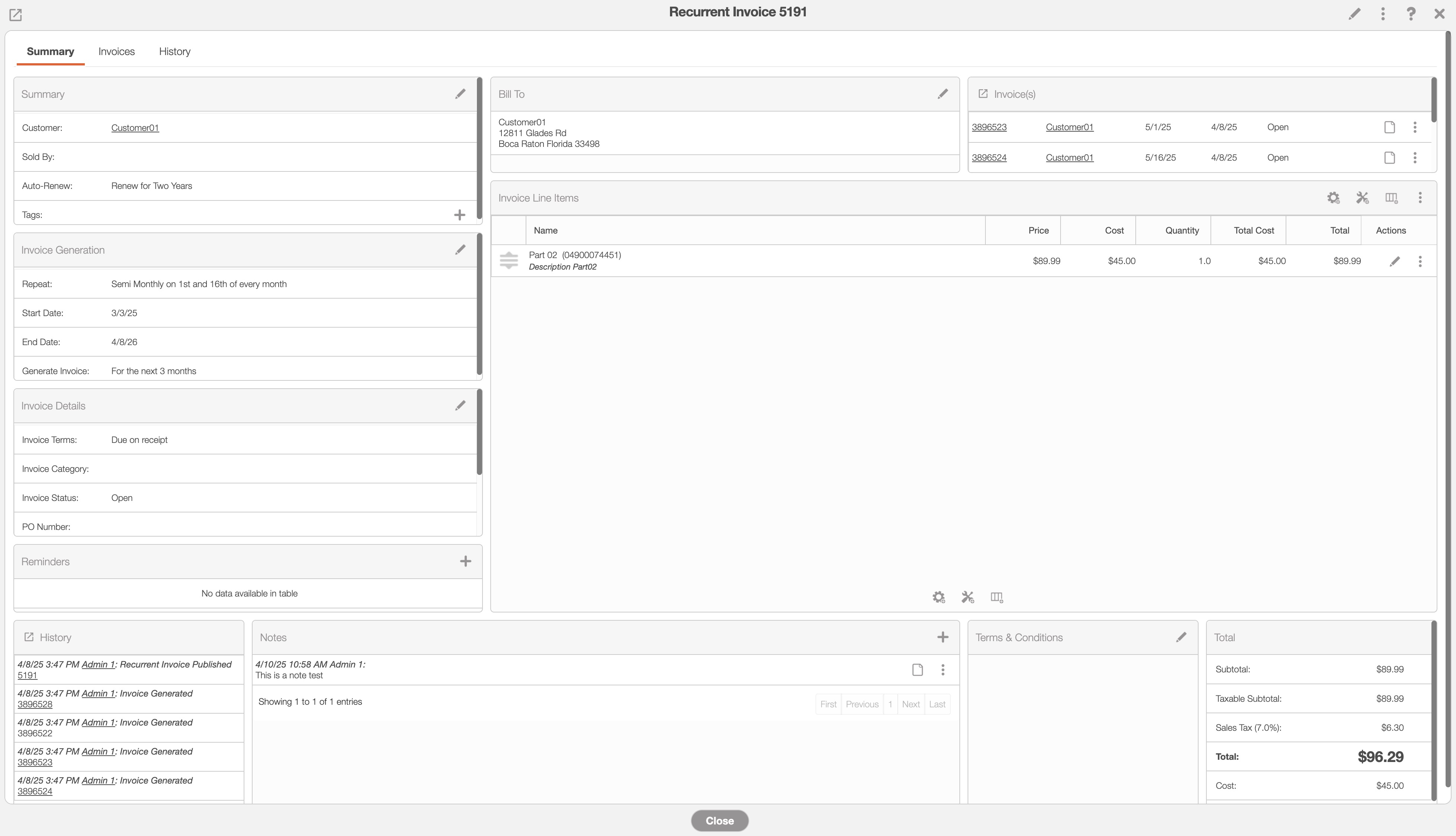Add a reminder using plus icon
The image size is (1456, 836).
coord(465,562)
